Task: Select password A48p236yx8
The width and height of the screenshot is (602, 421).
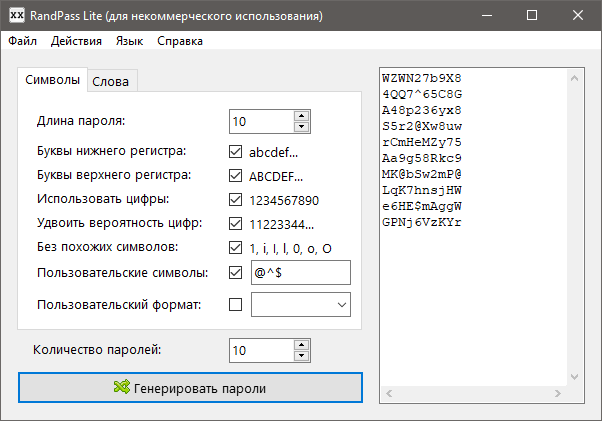Action: [422, 111]
